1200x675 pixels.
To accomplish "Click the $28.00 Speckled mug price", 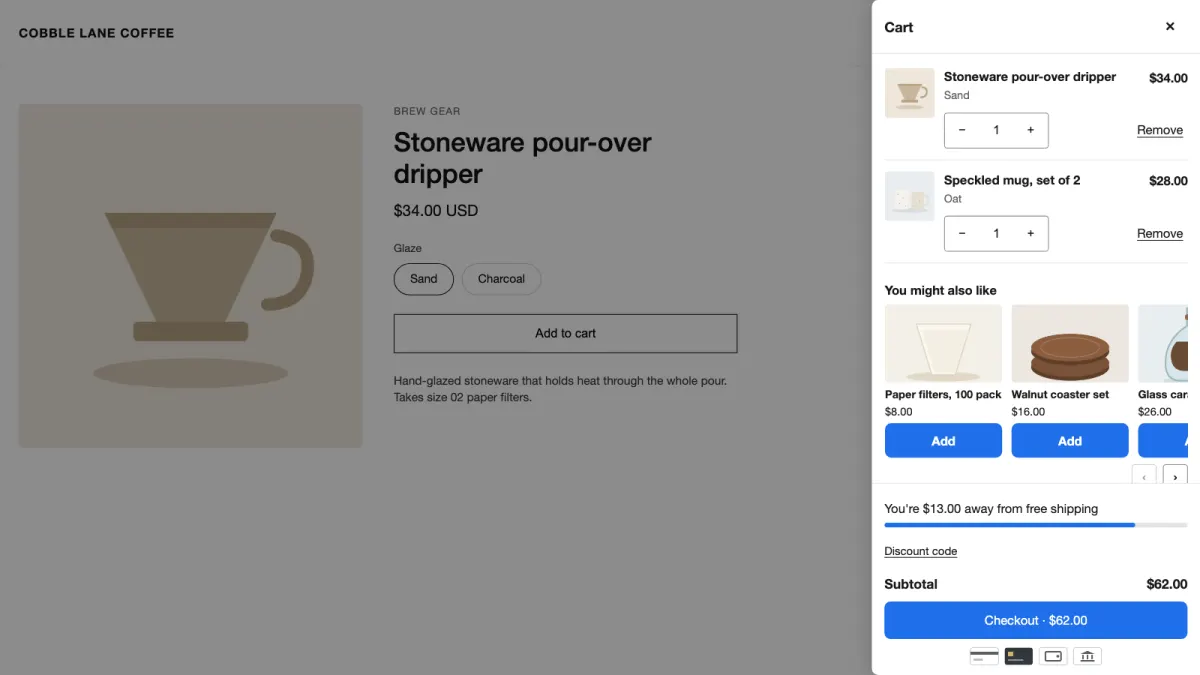I will click(1168, 181).
